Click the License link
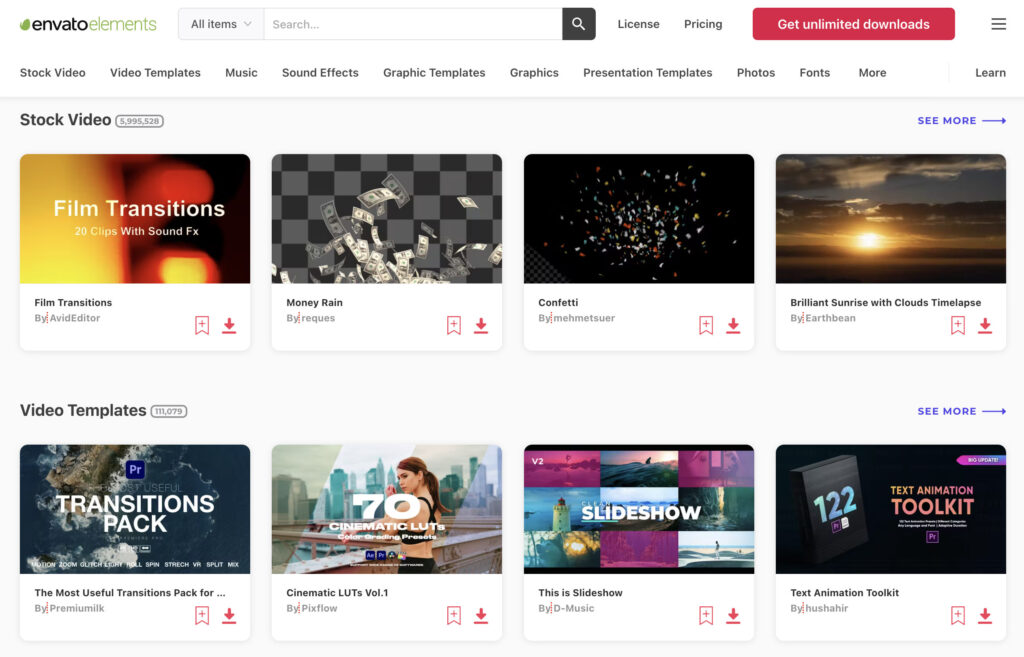 click(x=638, y=24)
